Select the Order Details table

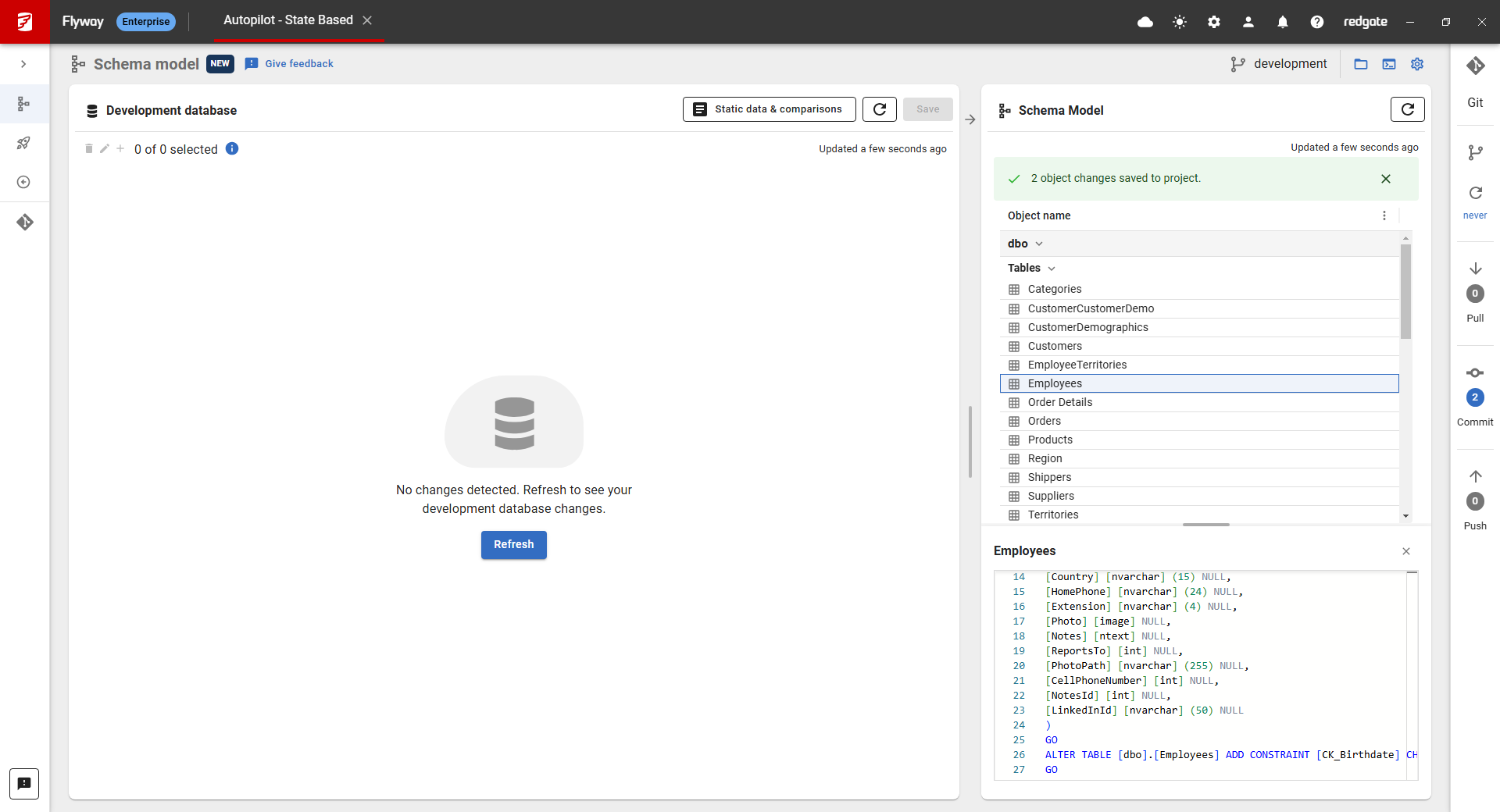click(1060, 402)
